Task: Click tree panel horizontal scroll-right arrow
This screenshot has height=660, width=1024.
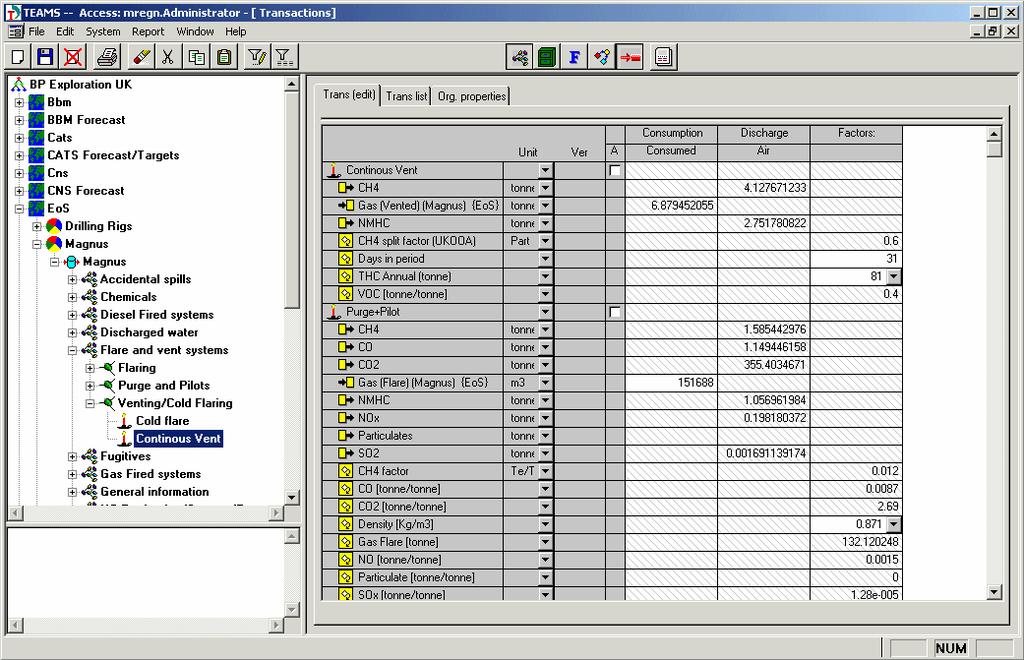Action: [276, 513]
